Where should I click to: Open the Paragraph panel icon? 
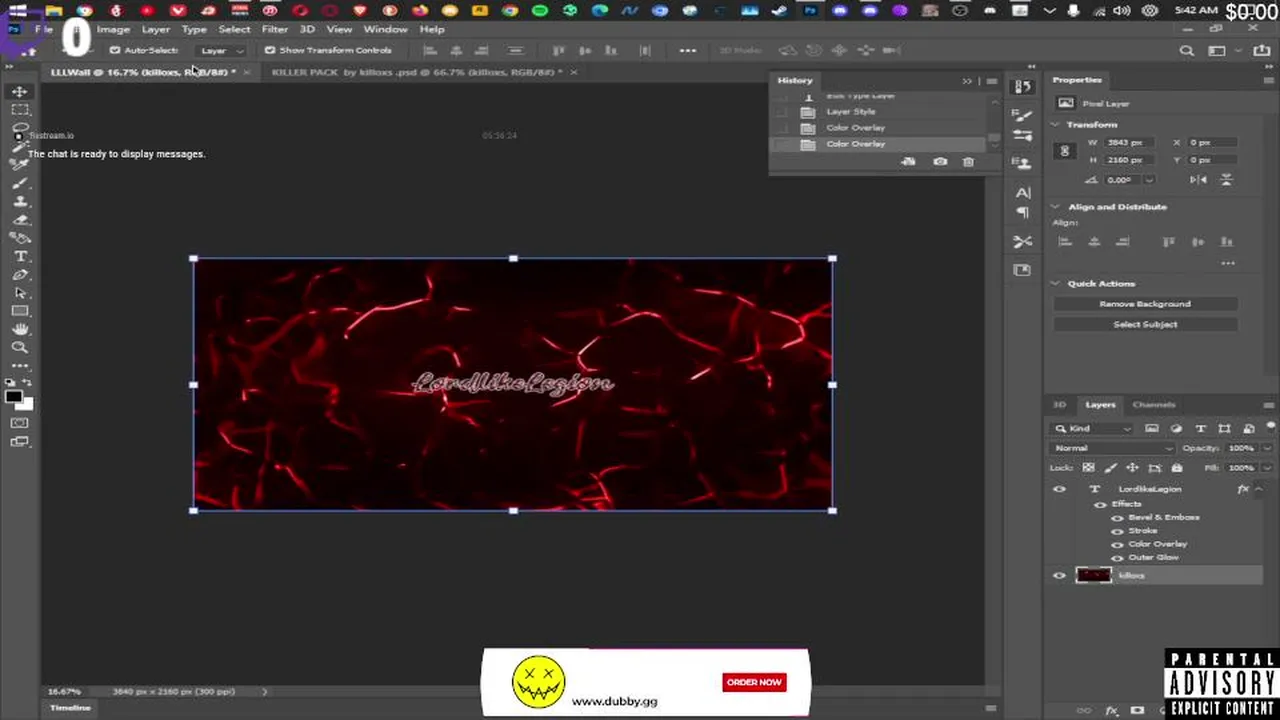(1022, 212)
